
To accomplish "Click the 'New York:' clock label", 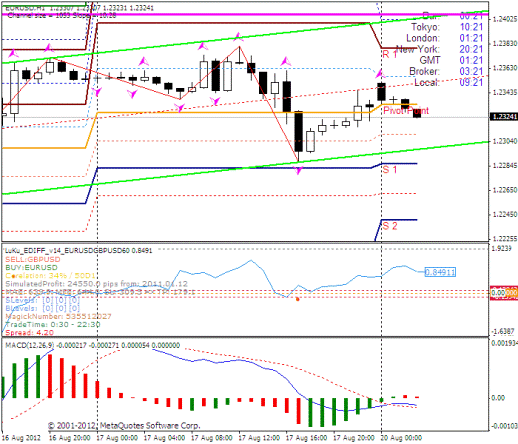I will pyautogui.click(x=417, y=49).
